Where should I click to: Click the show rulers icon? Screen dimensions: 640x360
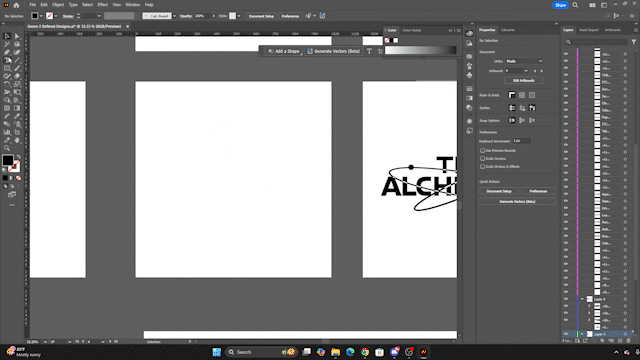pos(512,95)
